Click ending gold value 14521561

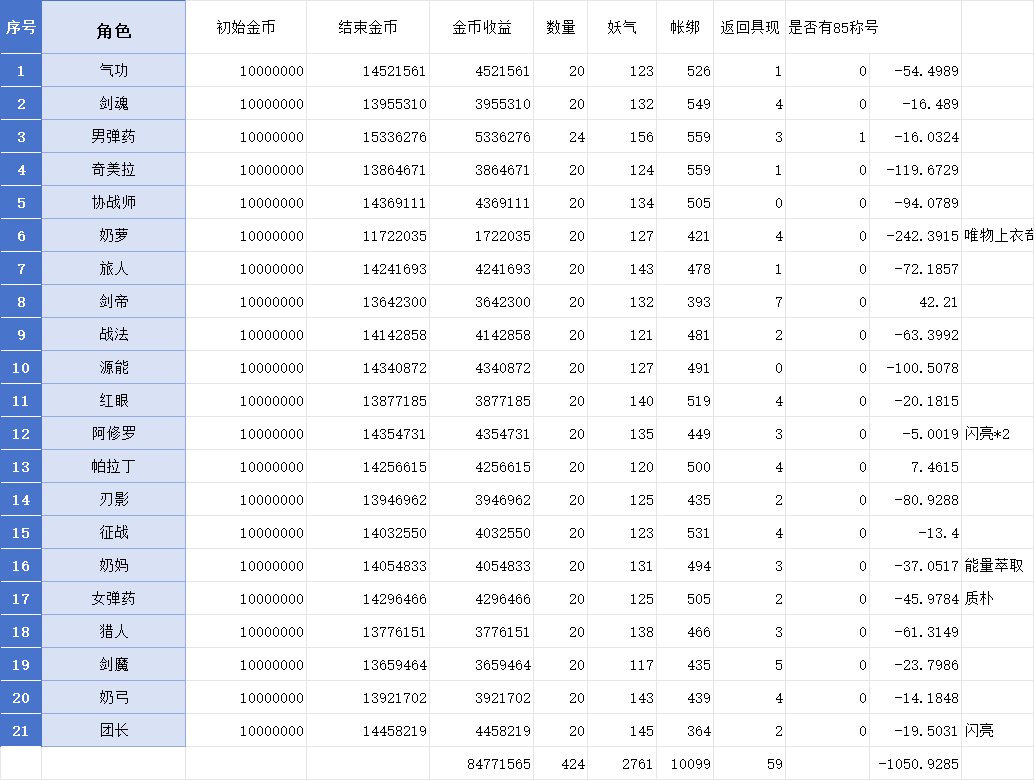click(394, 71)
